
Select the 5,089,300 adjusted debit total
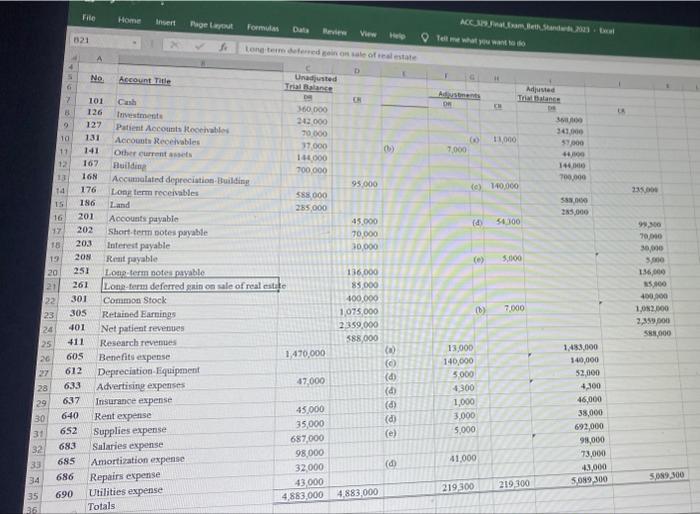point(589,480)
